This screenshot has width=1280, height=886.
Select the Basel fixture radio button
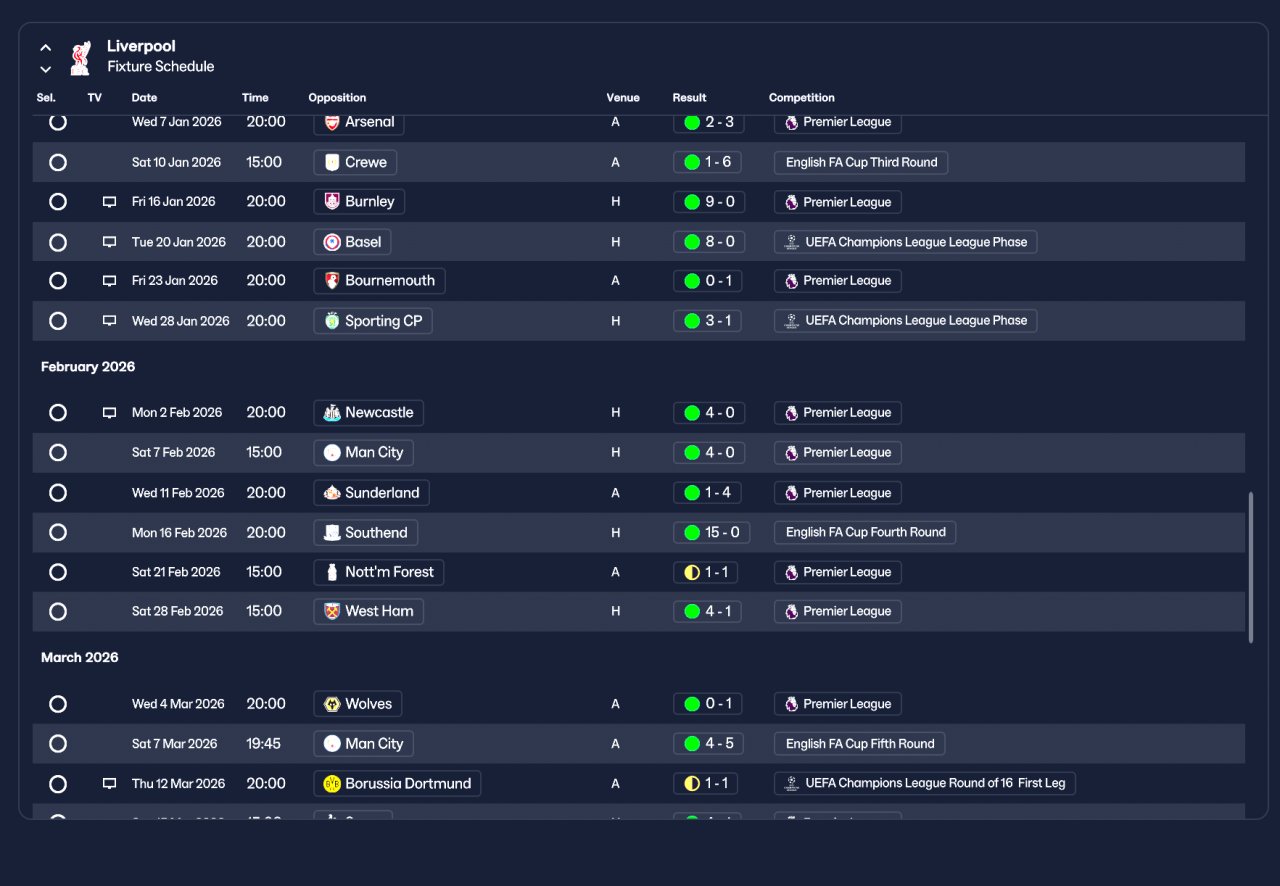click(58, 242)
